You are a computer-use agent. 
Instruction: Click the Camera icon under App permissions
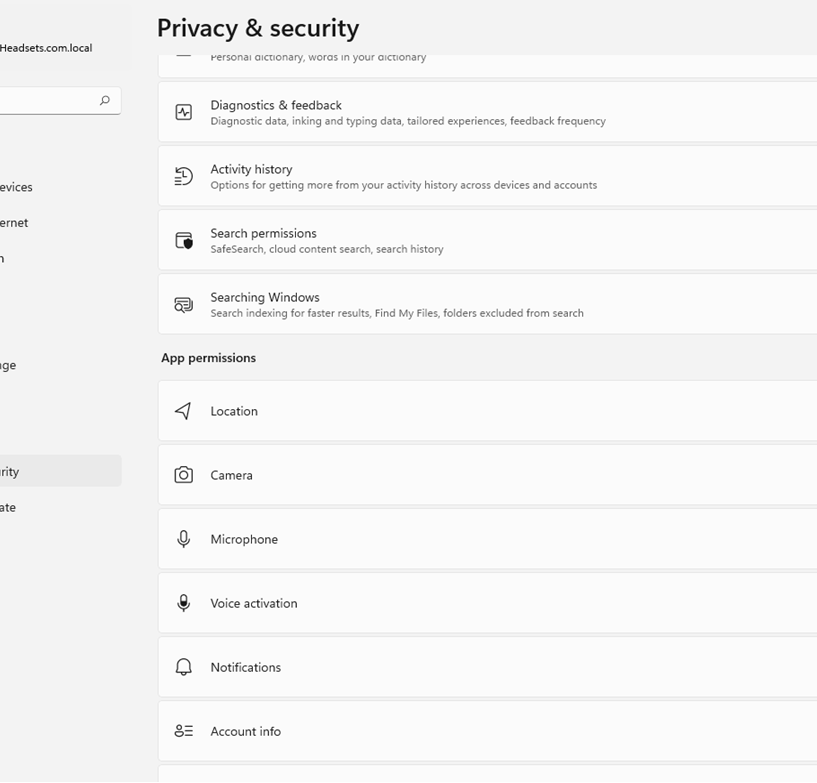(184, 475)
